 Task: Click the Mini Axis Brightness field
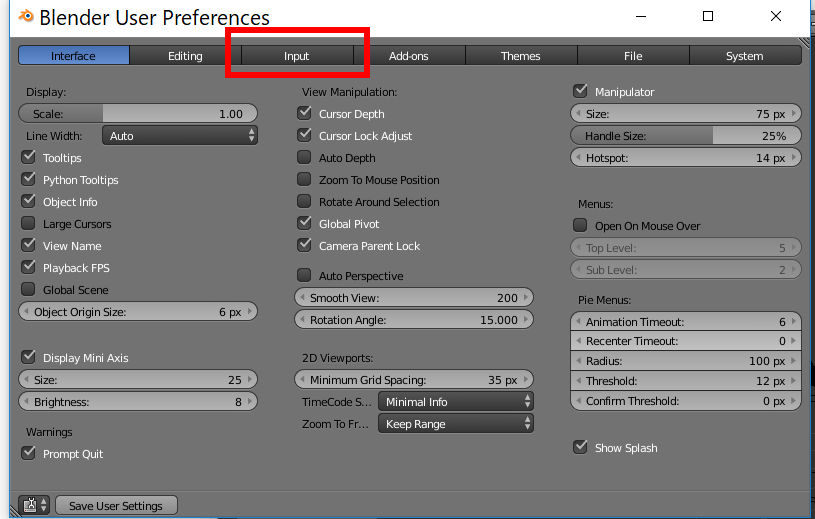pyautogui.click(x=138, y=402)
